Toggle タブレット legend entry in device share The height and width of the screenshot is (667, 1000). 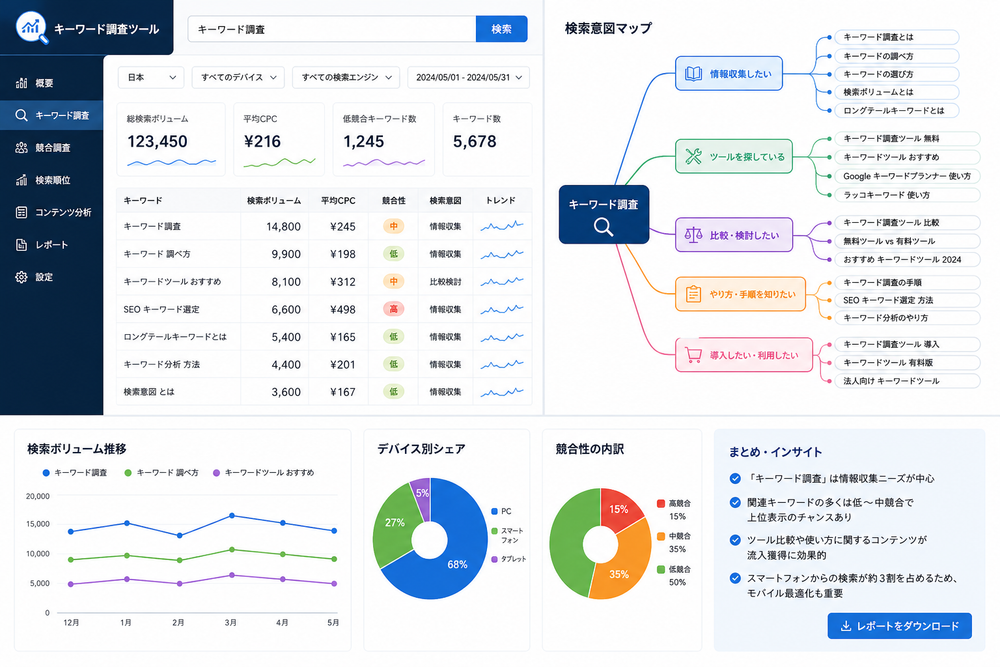click(509, 559)
